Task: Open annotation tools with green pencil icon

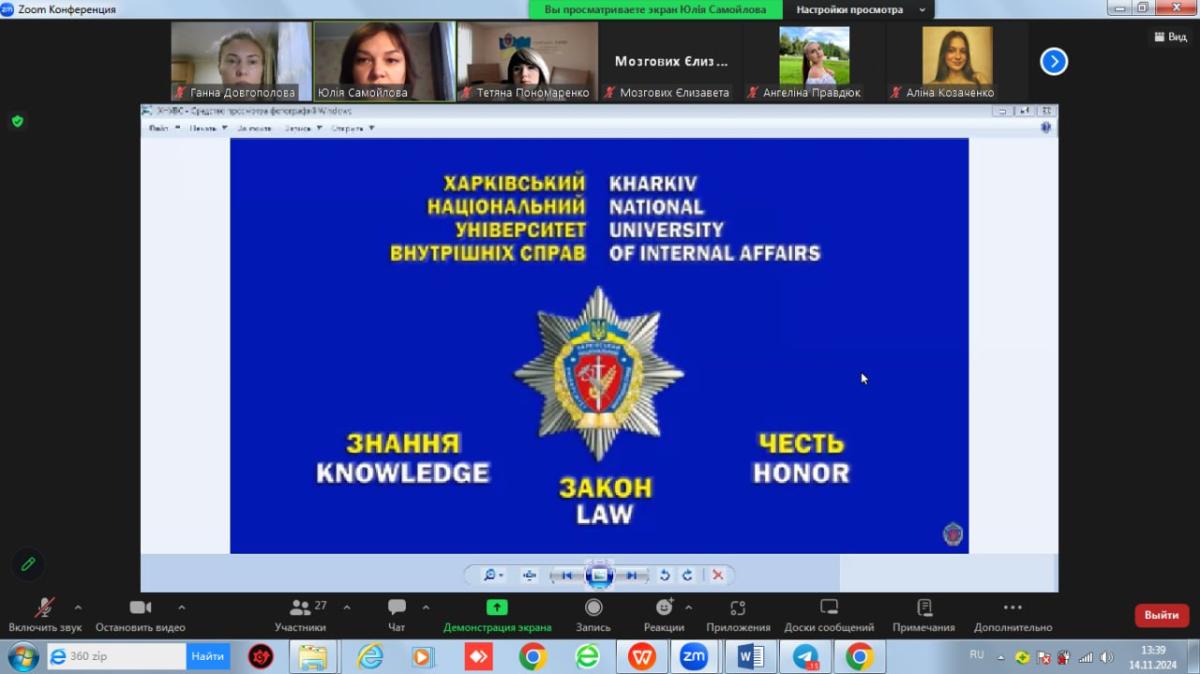Action: [x=28, y=563]
